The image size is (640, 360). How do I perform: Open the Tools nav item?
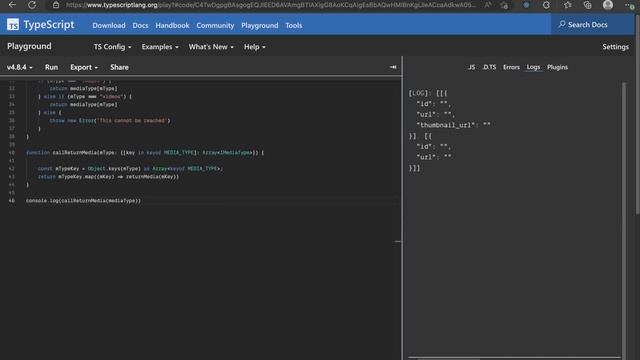pyautogui.click(x=293, y=25)
